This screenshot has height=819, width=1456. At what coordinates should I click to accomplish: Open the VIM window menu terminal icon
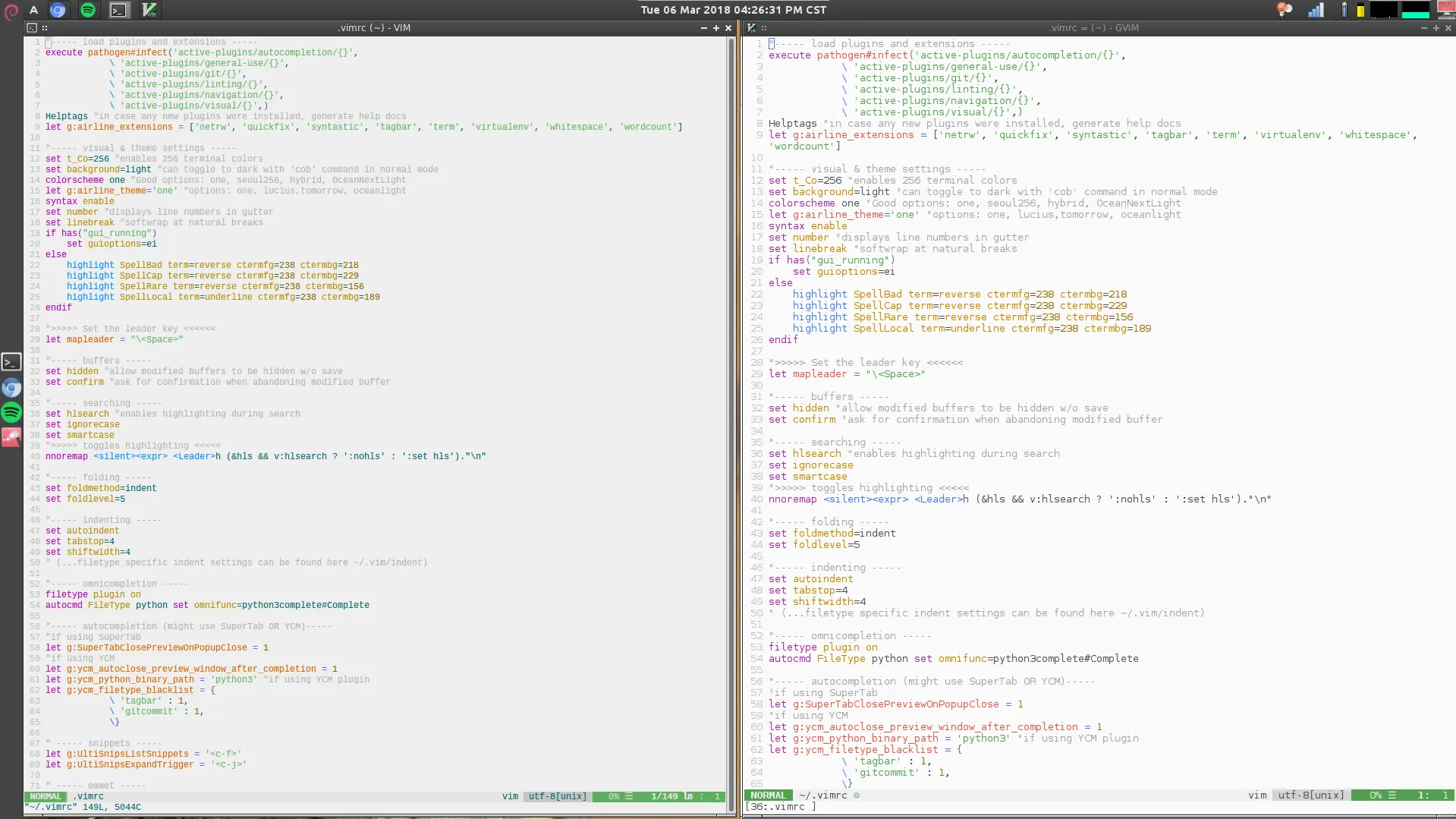click(32, 27)
